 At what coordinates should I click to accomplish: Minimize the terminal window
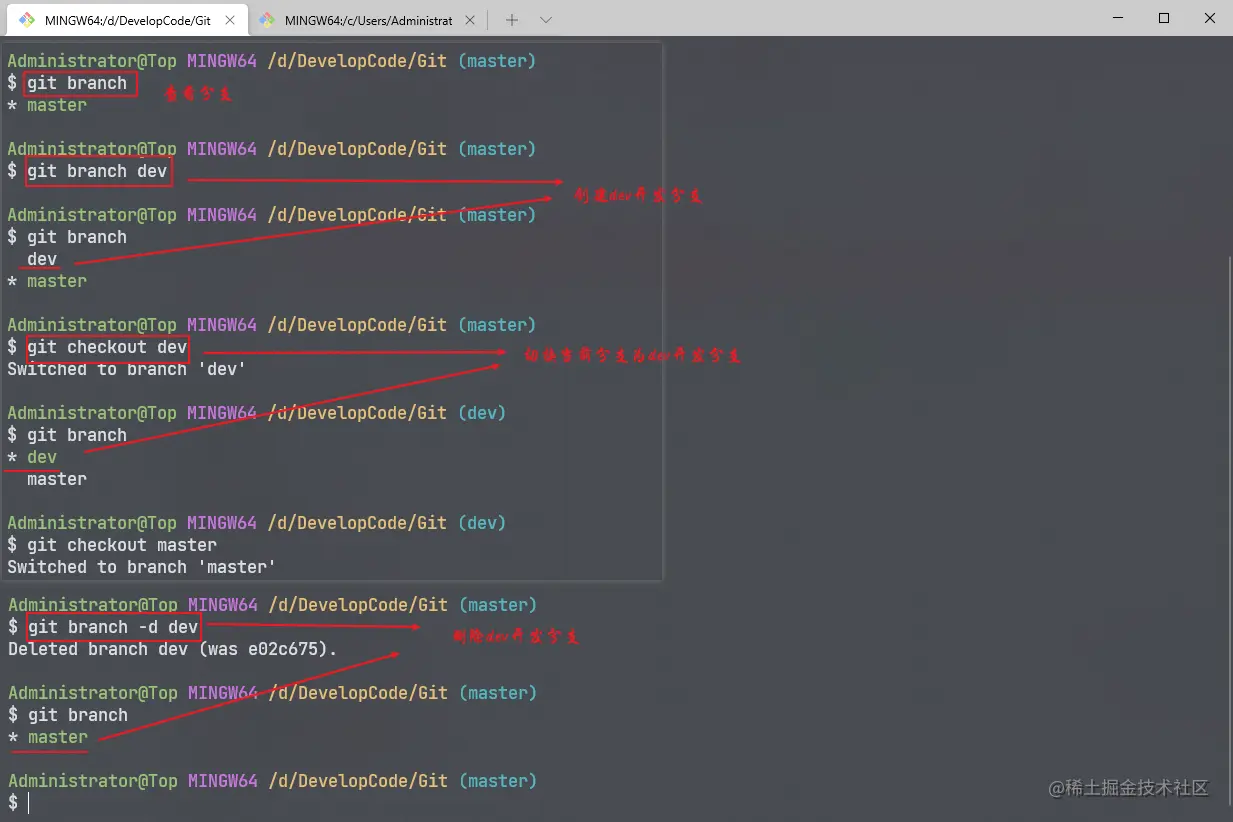tap(1117, 18)
